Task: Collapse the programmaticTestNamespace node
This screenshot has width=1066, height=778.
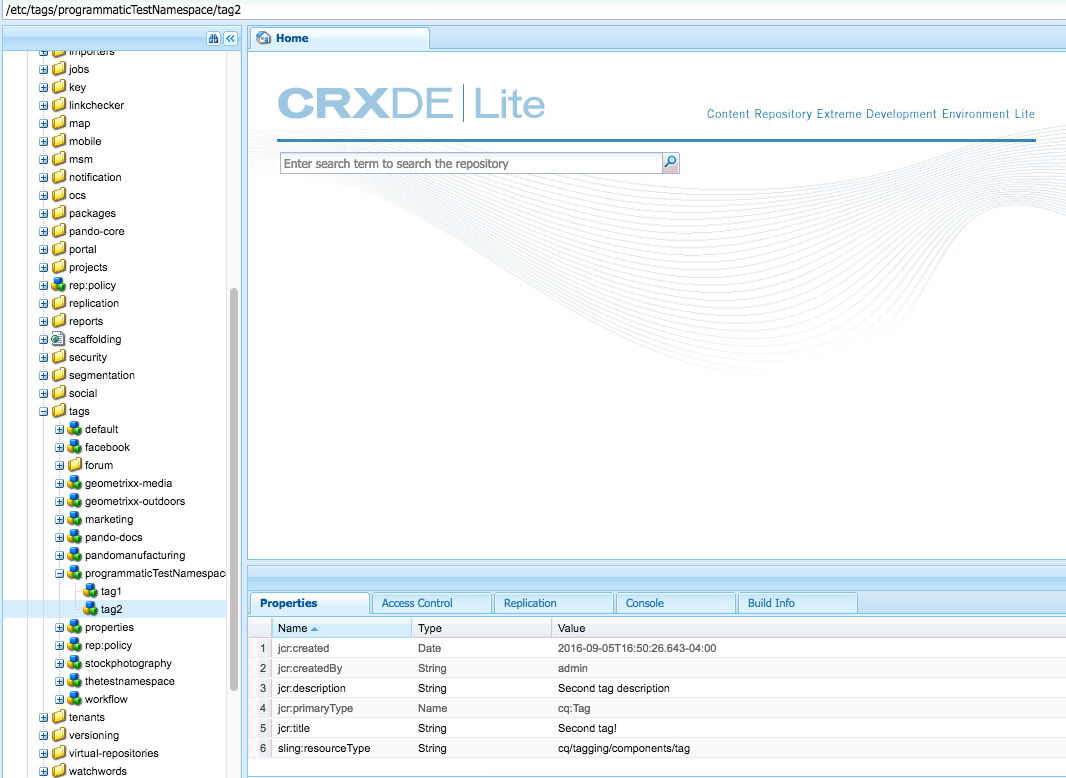Action: click(x=59, y=573)
